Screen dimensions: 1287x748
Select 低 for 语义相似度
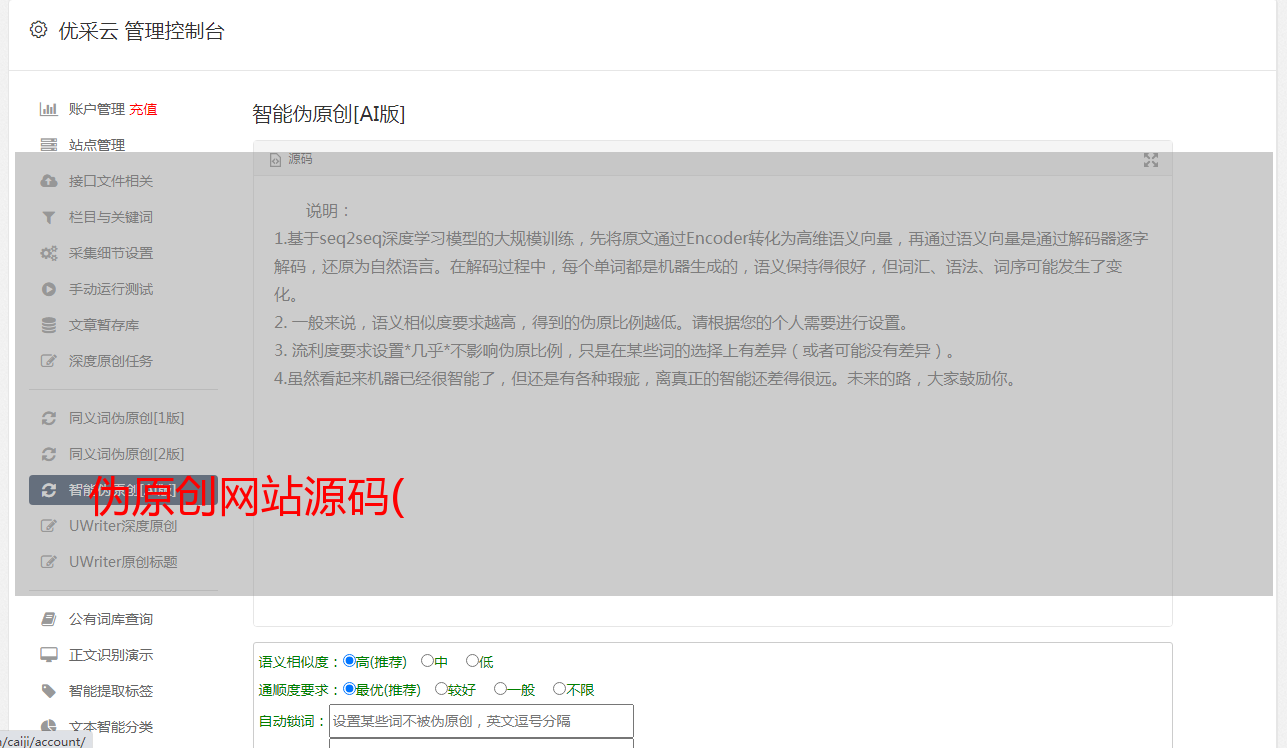click(x=472, y=661)
